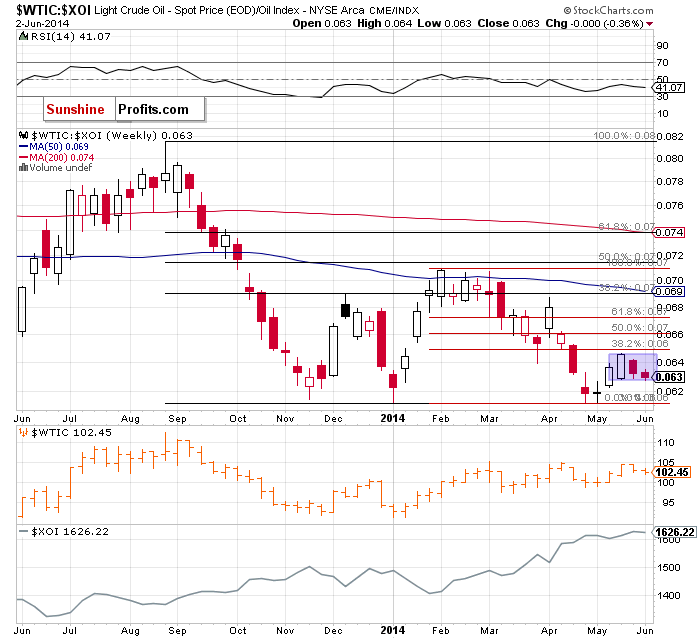
Task: Open the Profits.com logo link
Action: [160, 109]
